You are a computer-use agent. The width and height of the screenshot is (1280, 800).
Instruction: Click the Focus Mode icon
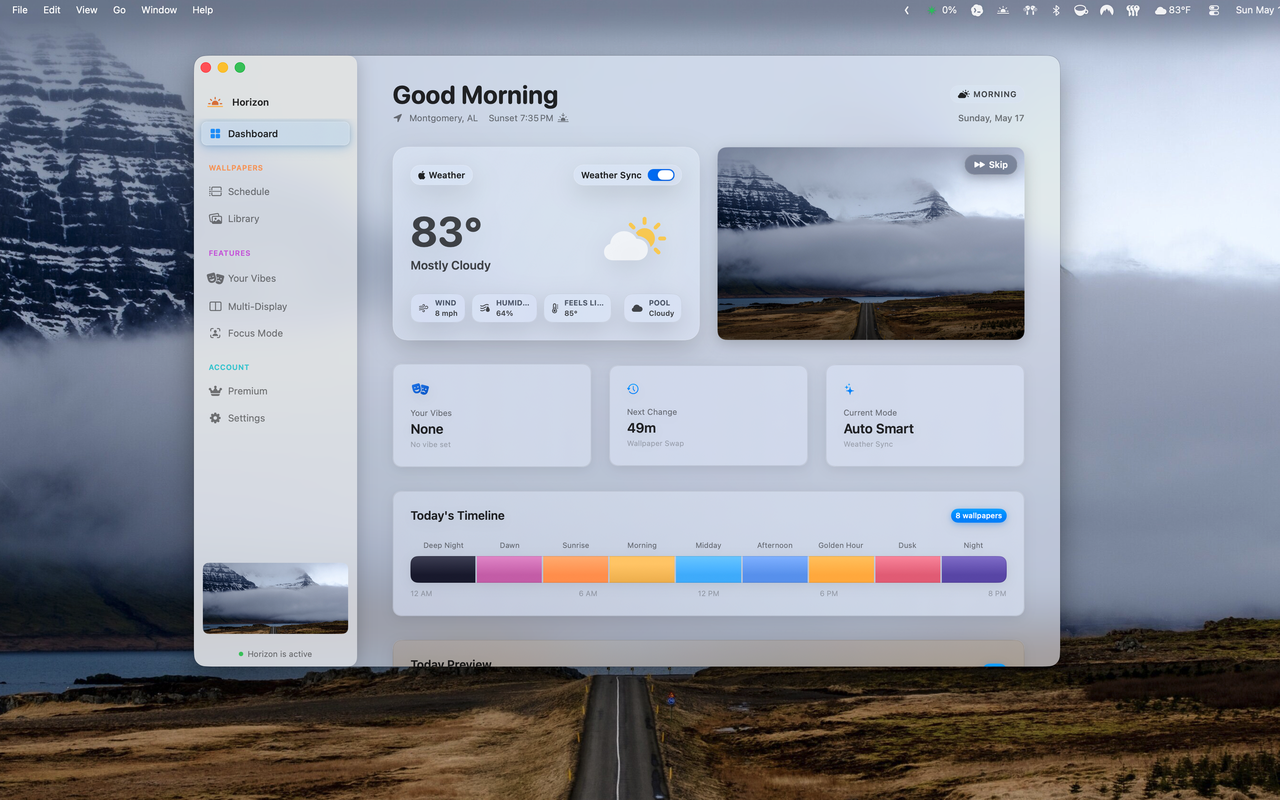tap(215, 334)
